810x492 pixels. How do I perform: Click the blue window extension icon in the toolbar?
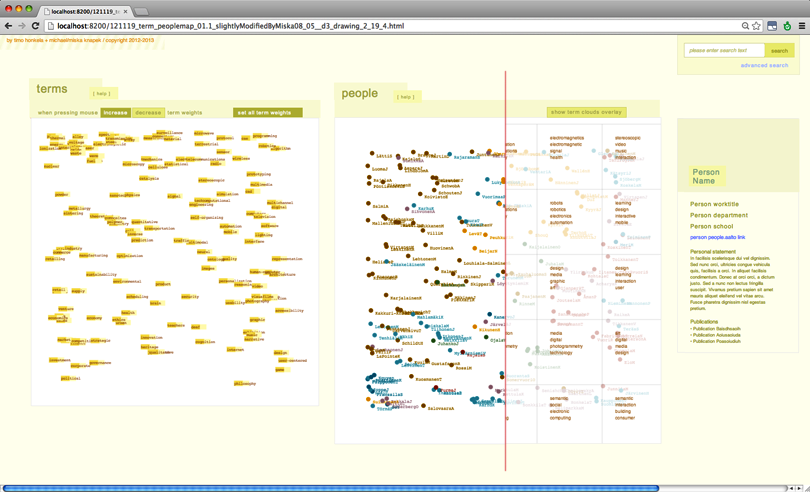[772, 26]
